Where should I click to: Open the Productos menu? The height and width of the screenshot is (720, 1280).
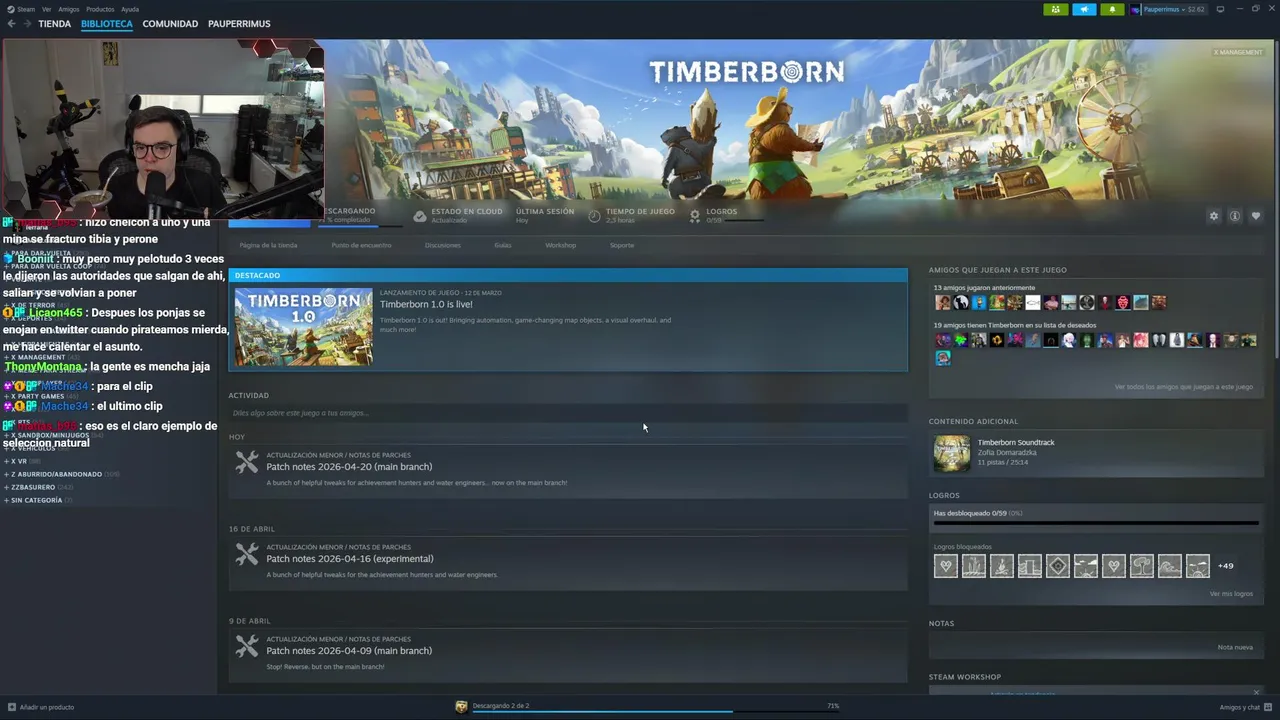pyautogui.click(x=100, y=9)
